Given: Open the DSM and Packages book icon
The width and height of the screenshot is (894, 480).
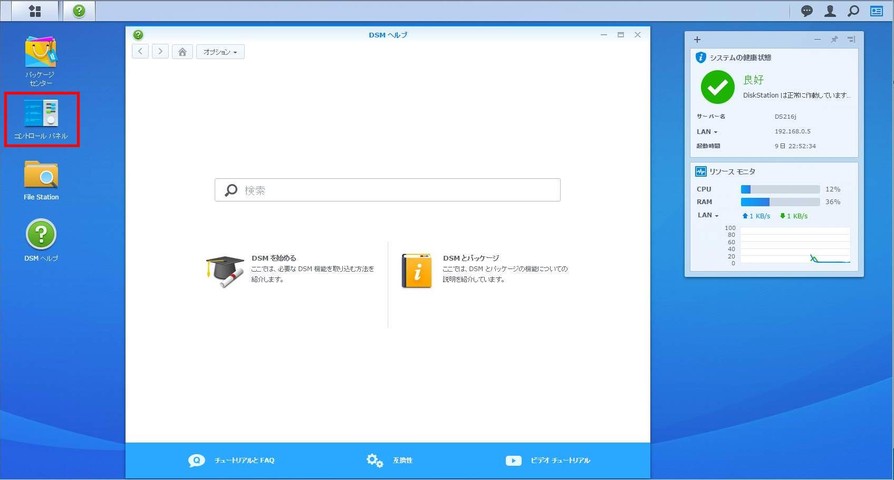Looking at the screenshot, I should click(x=417, y=271).
